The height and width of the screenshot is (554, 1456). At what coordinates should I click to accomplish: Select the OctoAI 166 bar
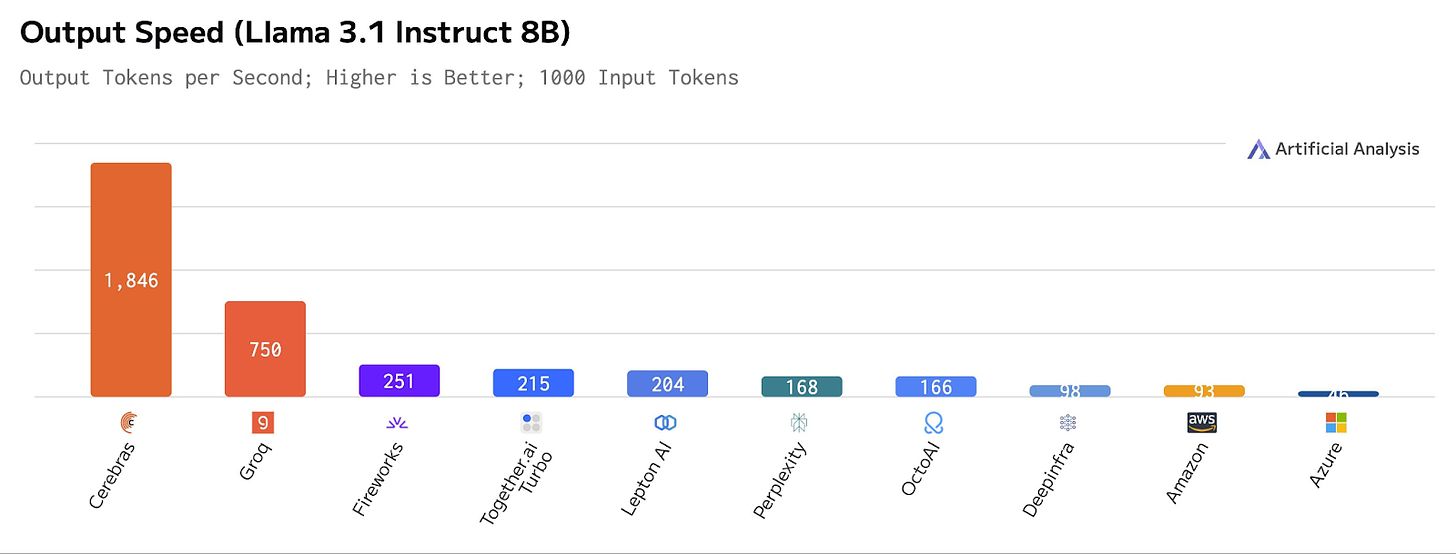click(x=935, y=387)
